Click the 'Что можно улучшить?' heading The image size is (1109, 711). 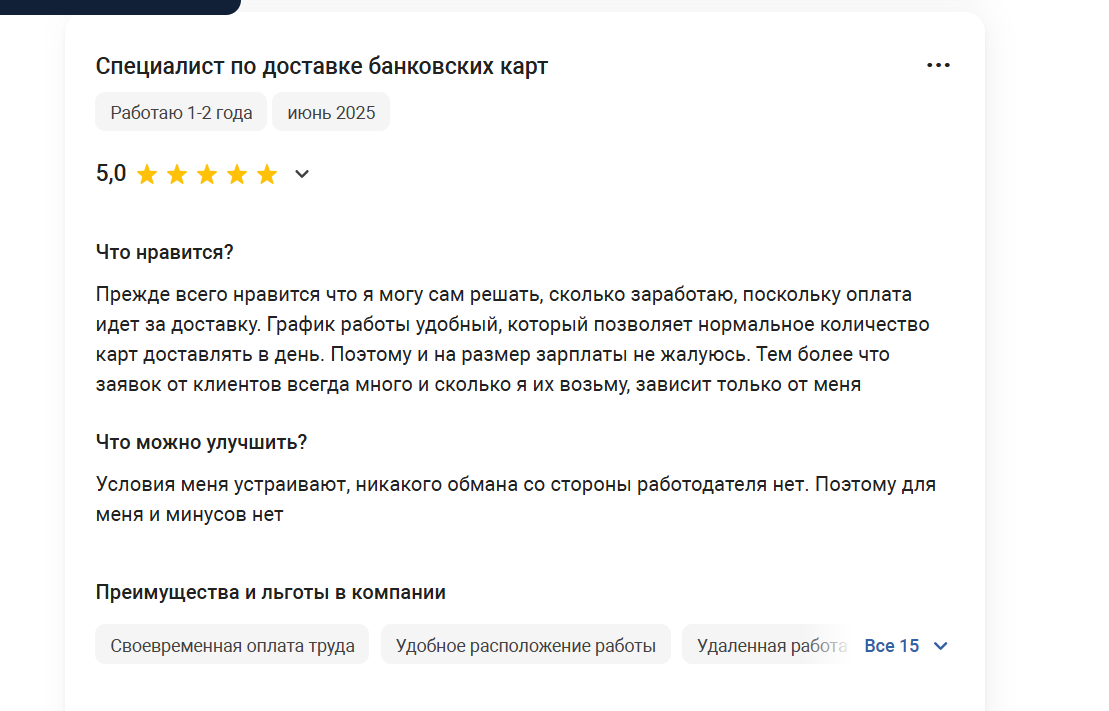201,442
